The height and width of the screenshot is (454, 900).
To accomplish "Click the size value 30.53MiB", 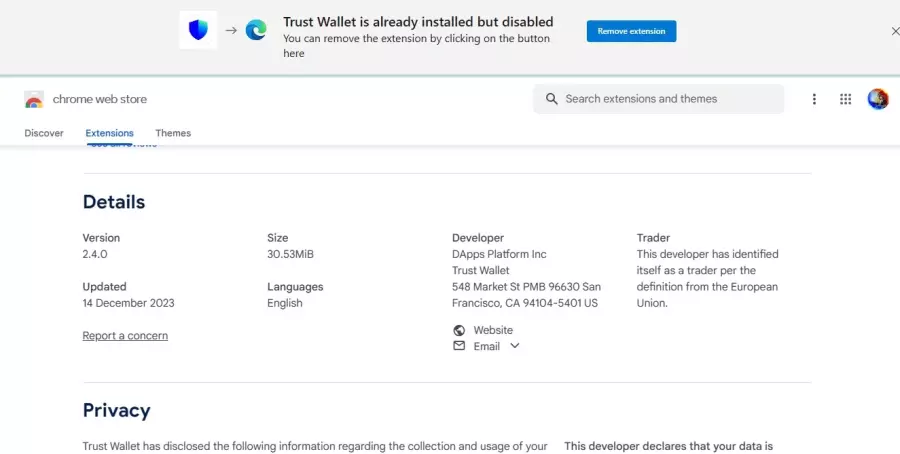I will pos(290,254).
